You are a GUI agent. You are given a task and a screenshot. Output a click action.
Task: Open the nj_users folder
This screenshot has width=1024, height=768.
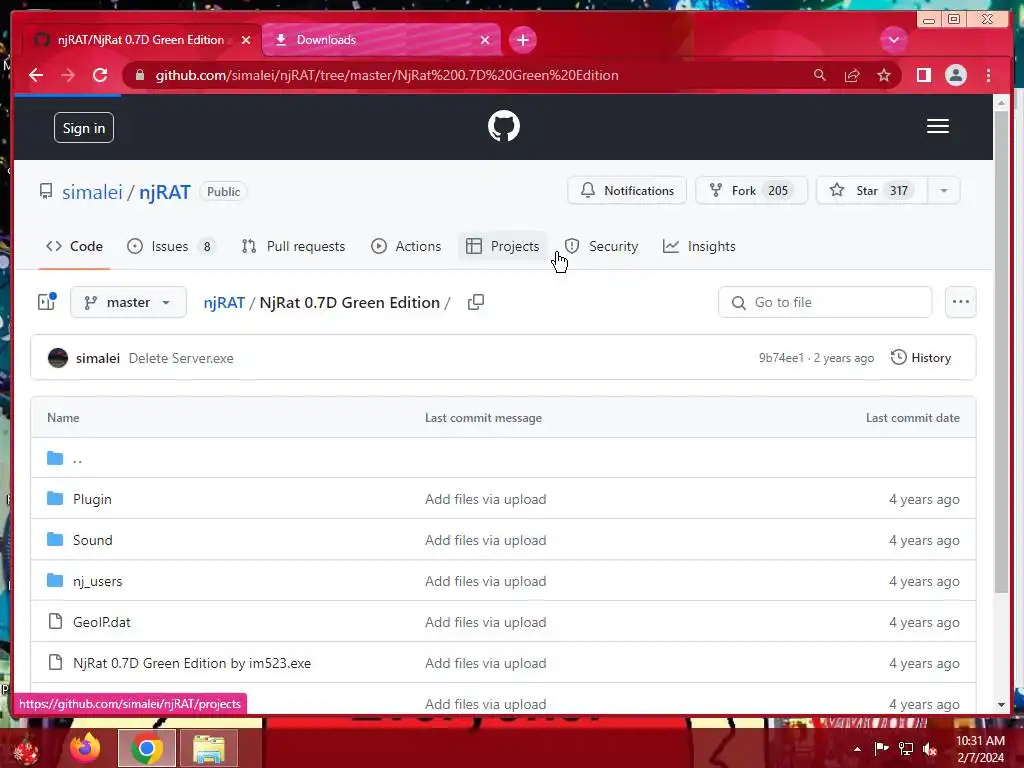(x=97, y=581)
